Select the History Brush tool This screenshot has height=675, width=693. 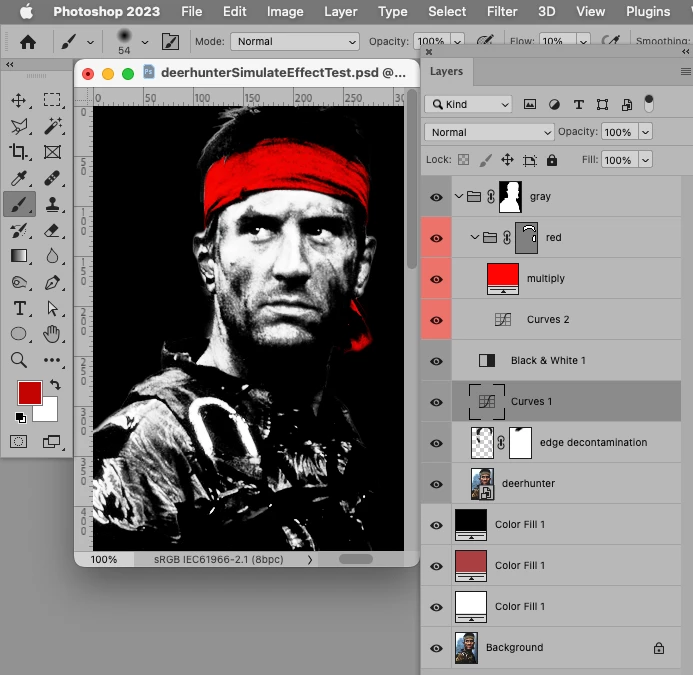click(19, 230)
